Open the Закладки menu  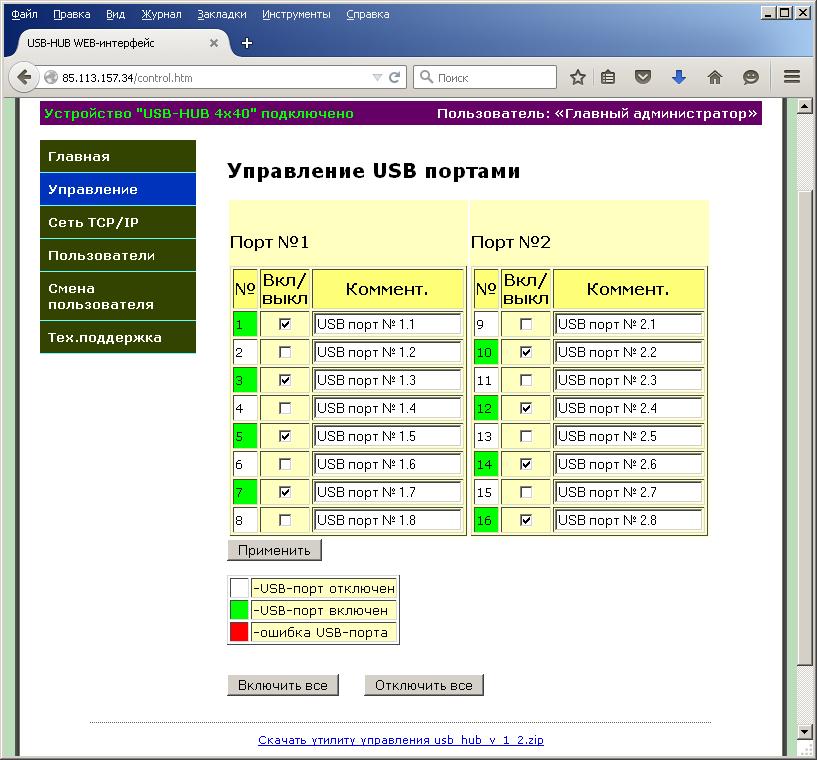pos(222,14)
